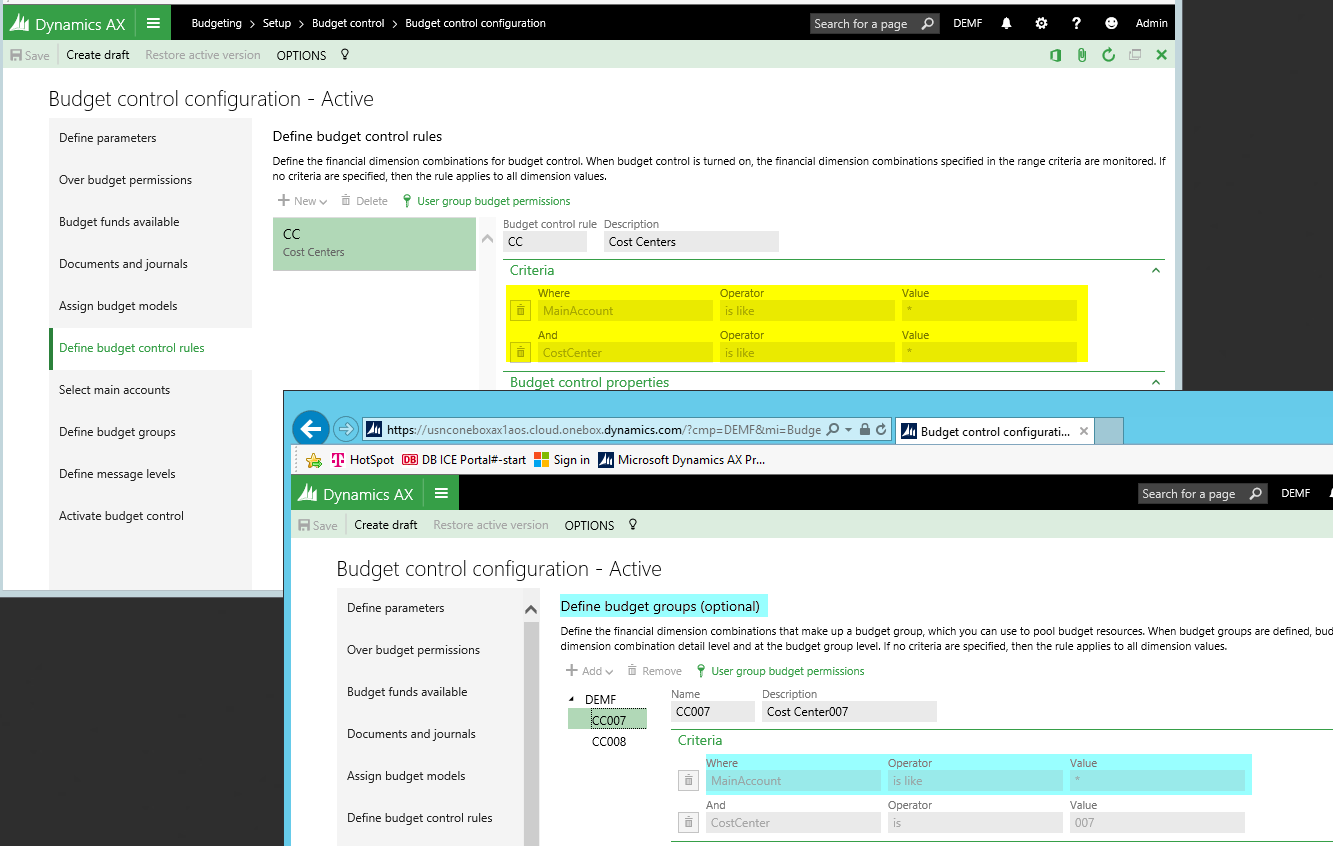Click the feedback smiley face icon

pos(1111,23)
